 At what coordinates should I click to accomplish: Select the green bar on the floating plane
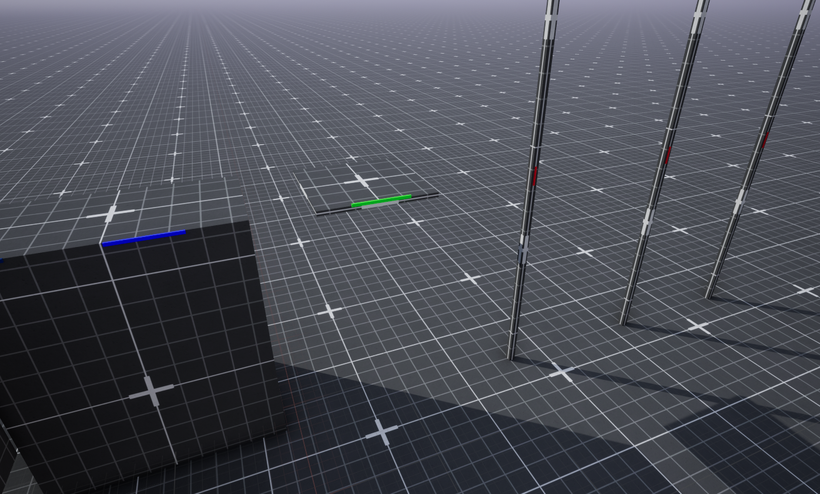point(381,201)
